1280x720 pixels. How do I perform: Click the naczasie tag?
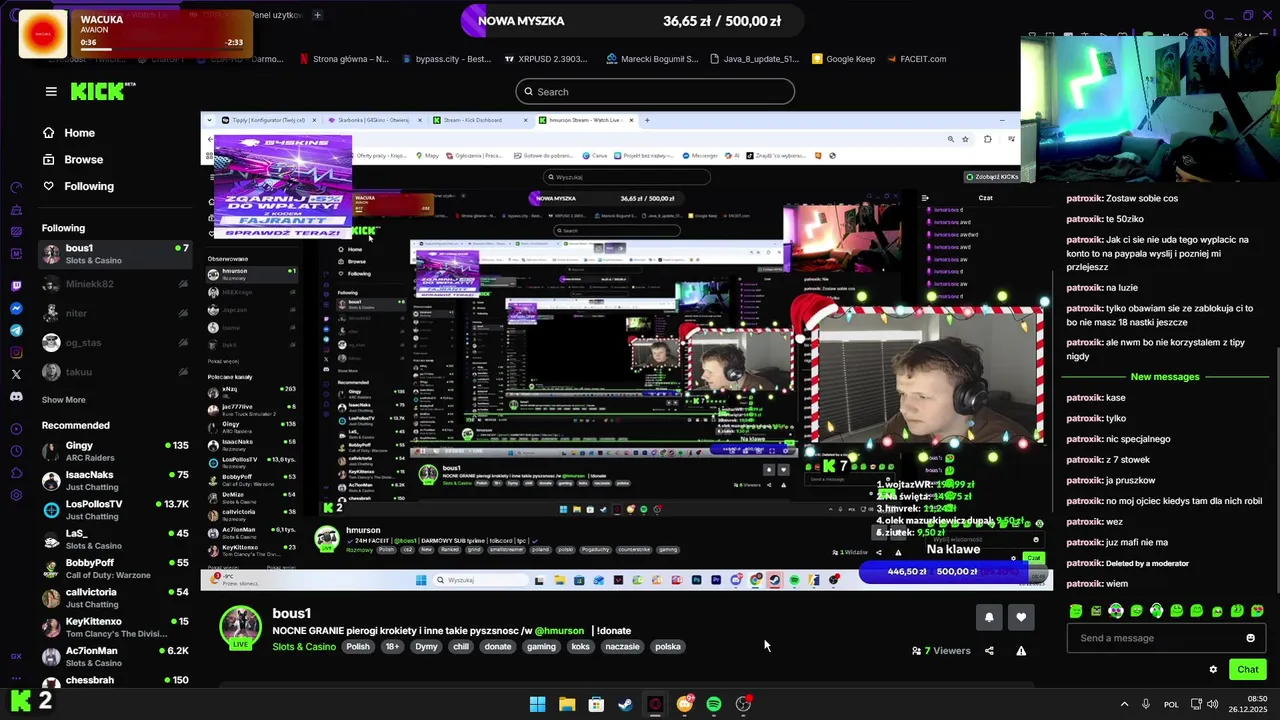(622, 647)
